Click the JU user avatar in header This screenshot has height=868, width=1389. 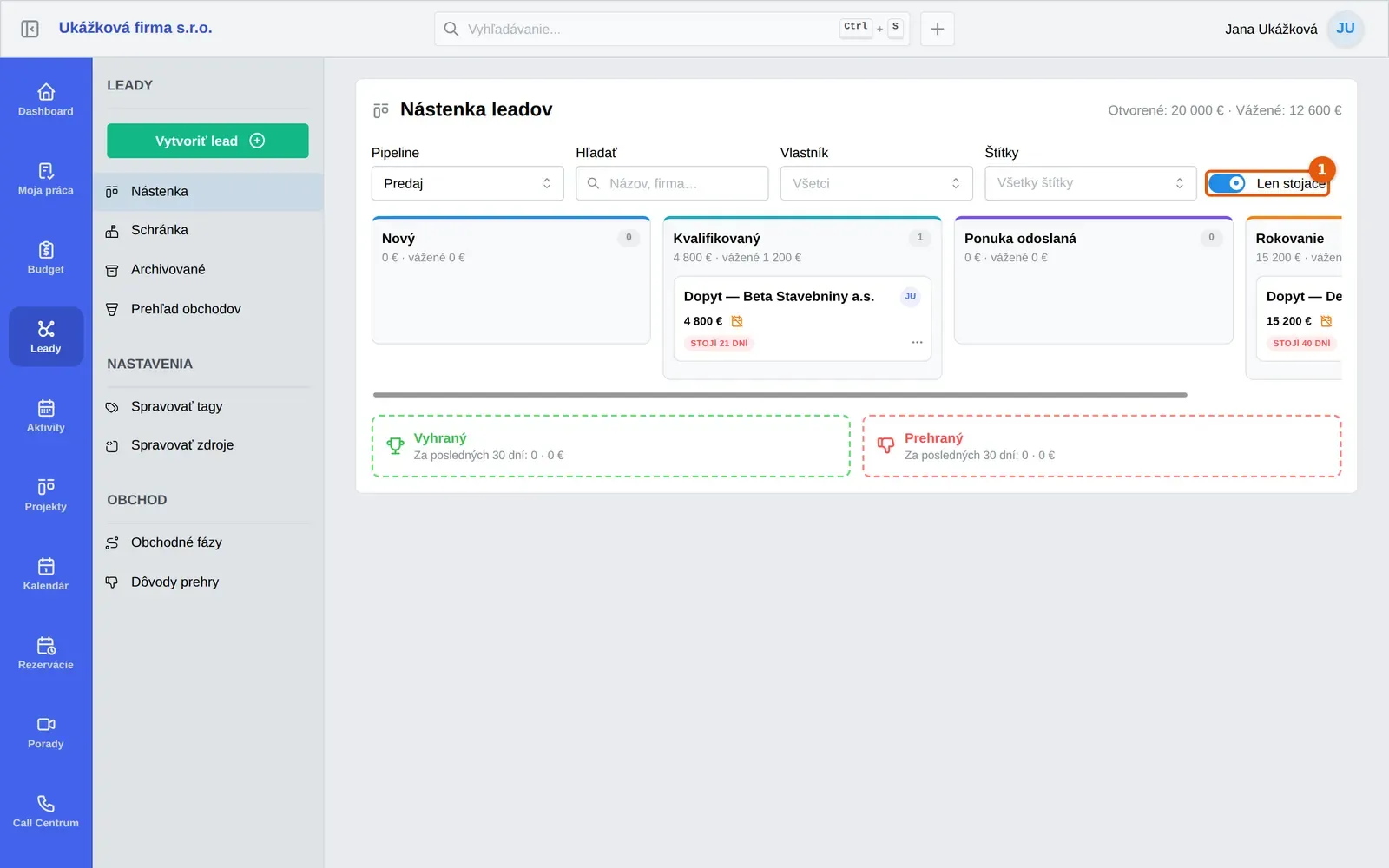(x=1346, y=29)
